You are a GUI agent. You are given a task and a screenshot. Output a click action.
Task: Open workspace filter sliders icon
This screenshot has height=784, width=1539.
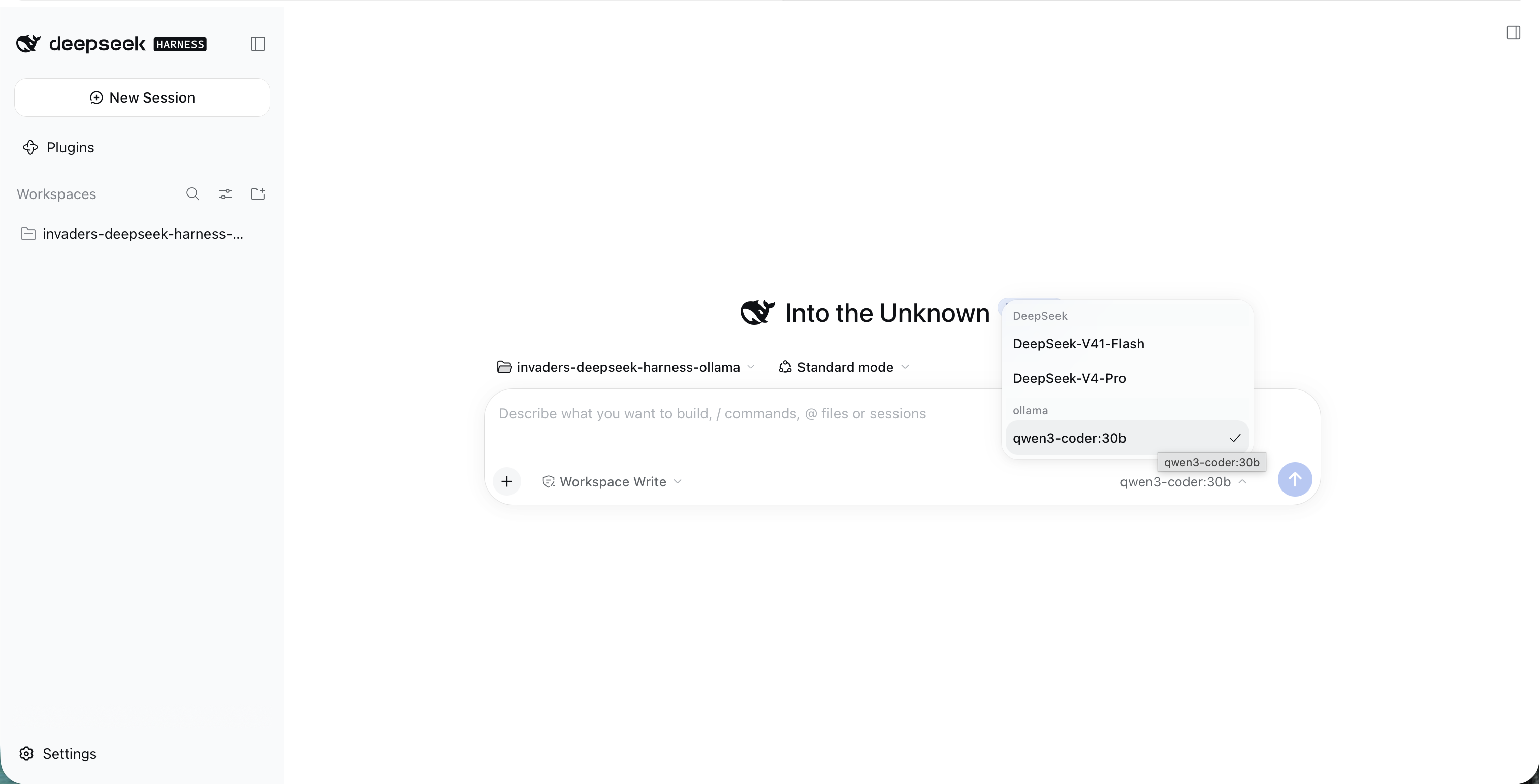point(225,194)
